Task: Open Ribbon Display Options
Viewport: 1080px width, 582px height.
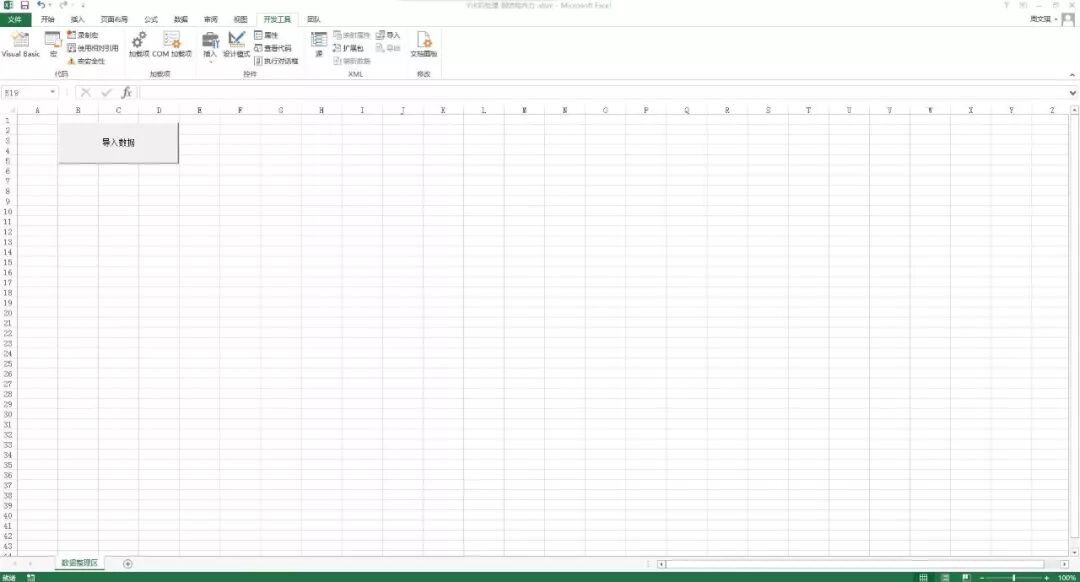Action: click(x=1023, y=5)
